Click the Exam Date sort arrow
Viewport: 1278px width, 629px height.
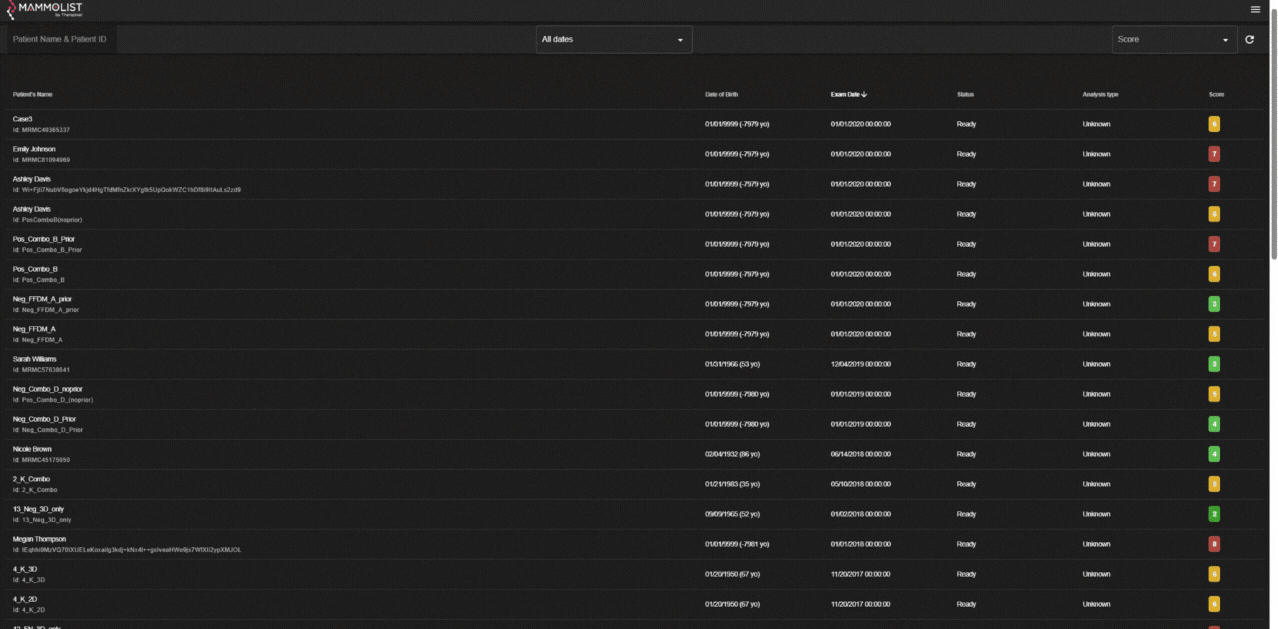[864, 95]
